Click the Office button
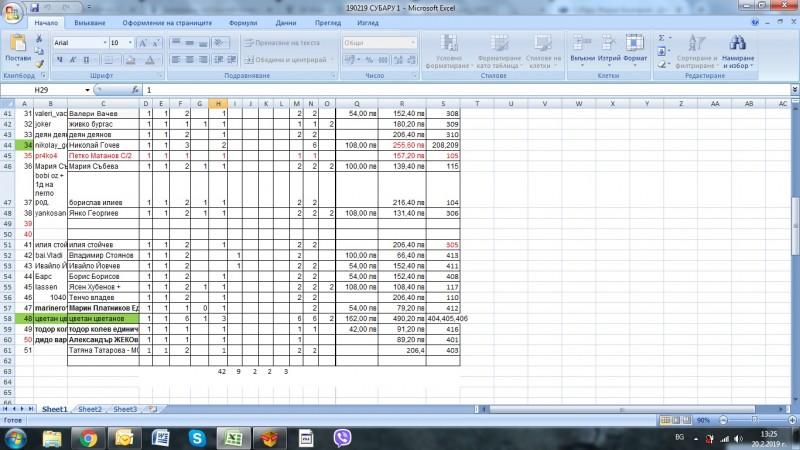This screenshot has height=450, width=800. pyautogui.click(x=12, y=13)
